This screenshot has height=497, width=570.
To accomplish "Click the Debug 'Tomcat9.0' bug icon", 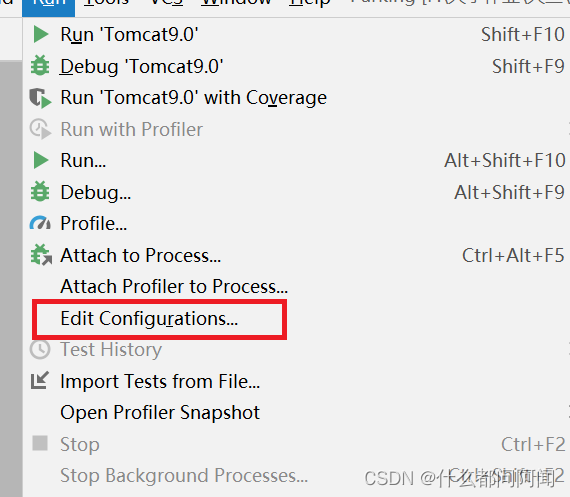I will pyautogui.click(x=40, y=66).
